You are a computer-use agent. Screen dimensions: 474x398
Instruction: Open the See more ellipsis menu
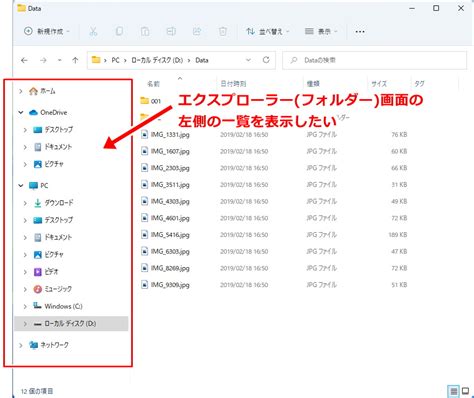click(x=360, y=32)
